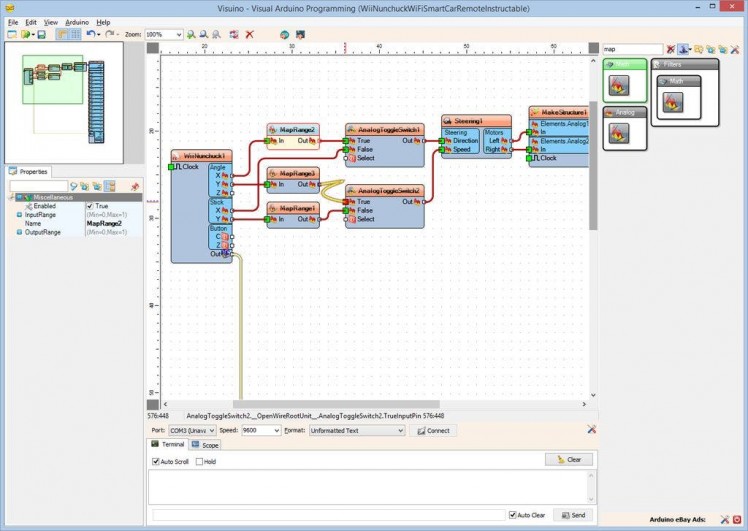Clear the component search filter icon
The height and width of the screenshot is (531, 748).
pos(670,48)
